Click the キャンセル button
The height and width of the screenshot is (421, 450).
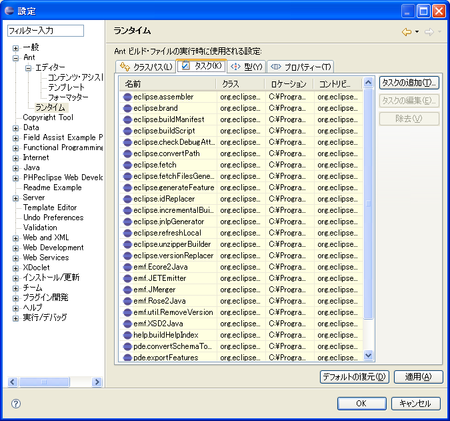[416, 403]
